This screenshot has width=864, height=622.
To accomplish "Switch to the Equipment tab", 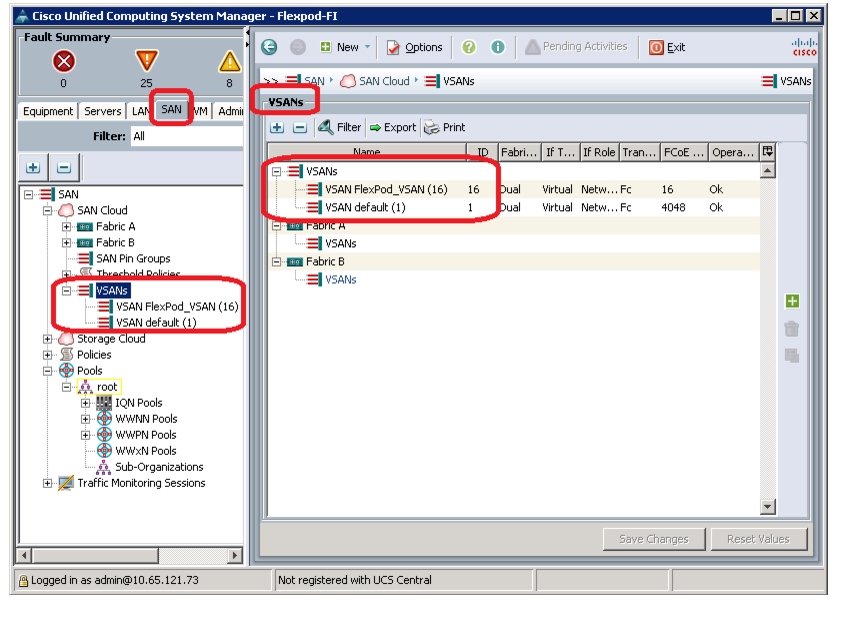I will pos(48,111).
